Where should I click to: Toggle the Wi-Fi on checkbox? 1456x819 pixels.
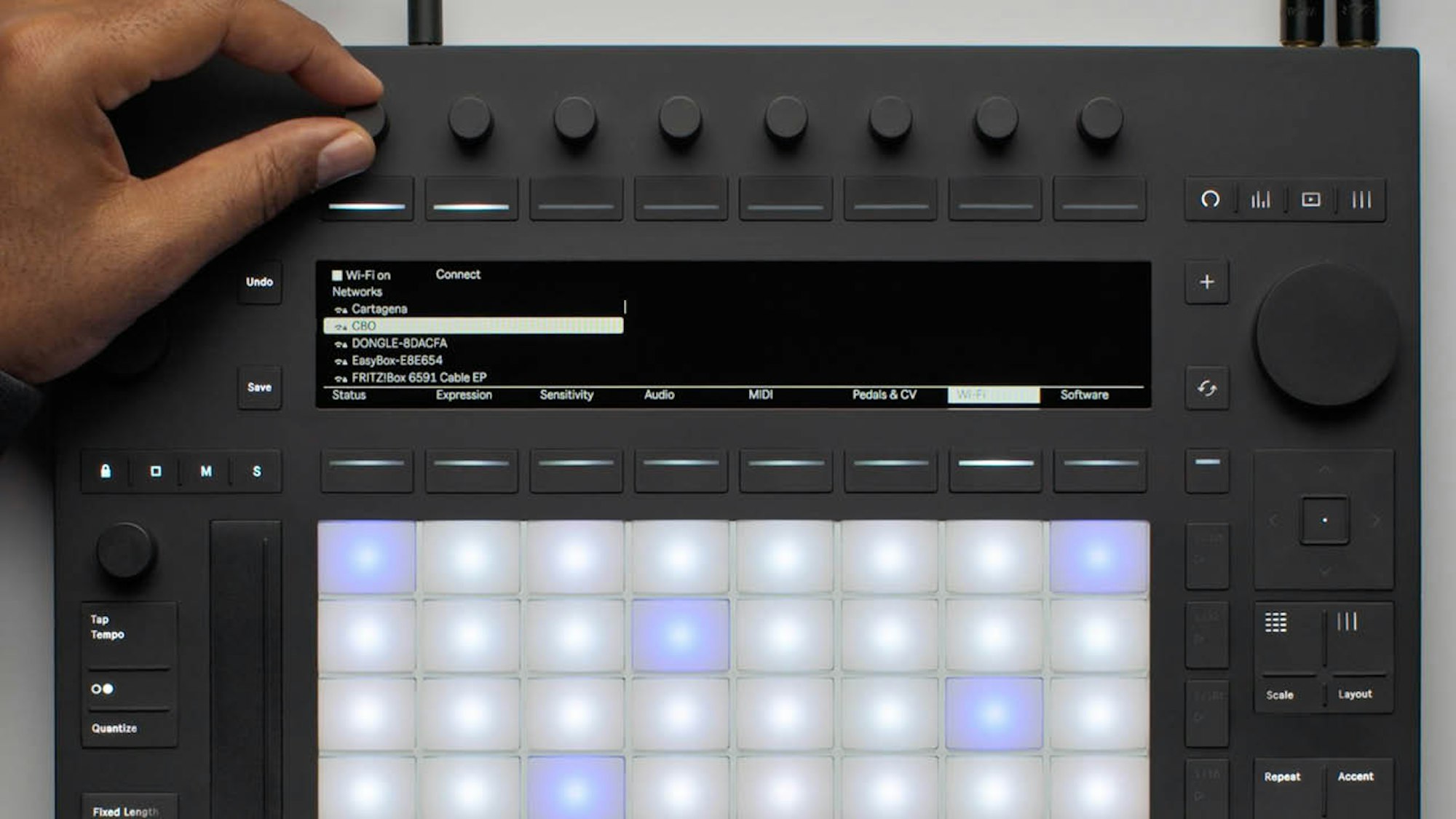pos(339,274)
